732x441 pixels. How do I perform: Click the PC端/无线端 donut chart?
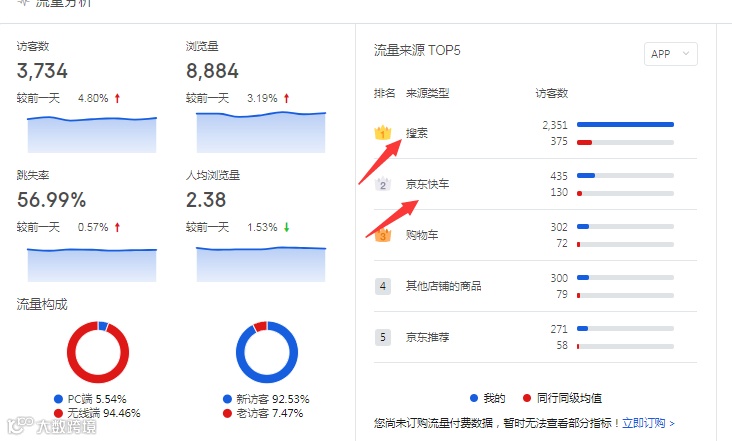(98, 352)
